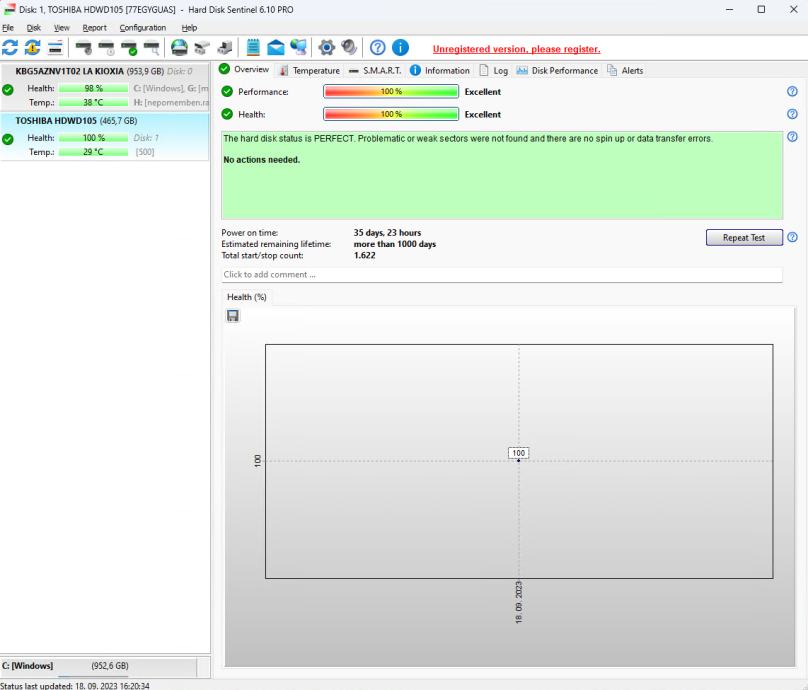The height and width of the screenshot is (690, 808).
Task: Click the 100 data point label in graph
Action: (x=518, y=453)
